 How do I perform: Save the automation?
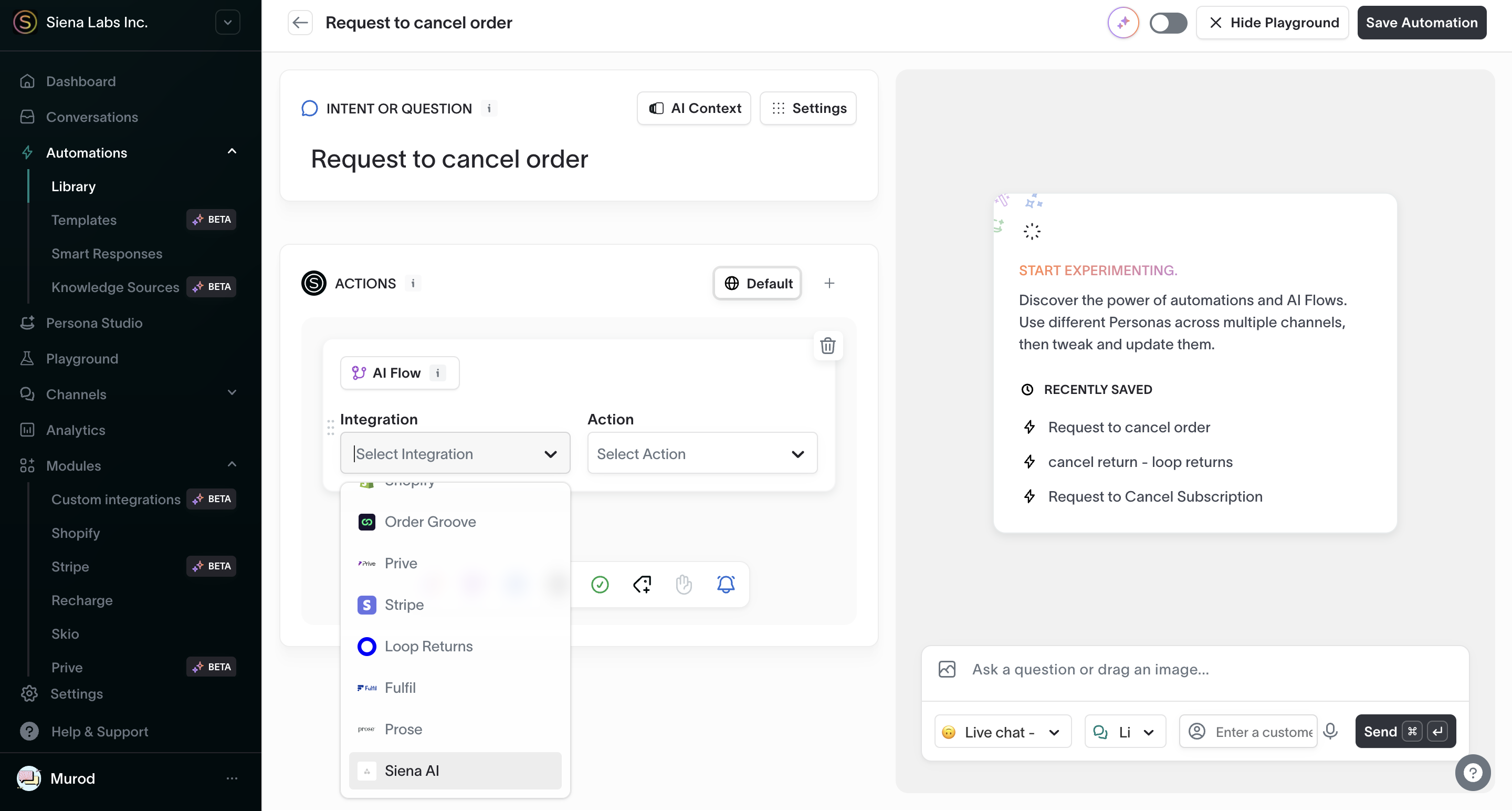tap(1421, 23)
